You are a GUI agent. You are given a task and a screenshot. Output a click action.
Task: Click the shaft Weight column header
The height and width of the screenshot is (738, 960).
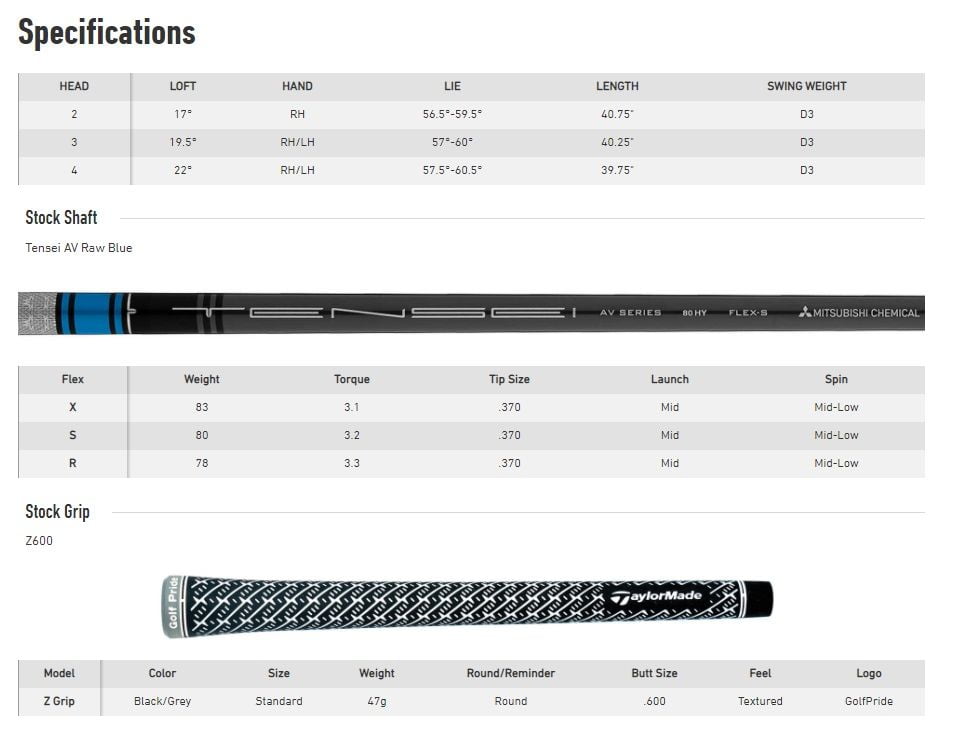(x=201, y=379)
